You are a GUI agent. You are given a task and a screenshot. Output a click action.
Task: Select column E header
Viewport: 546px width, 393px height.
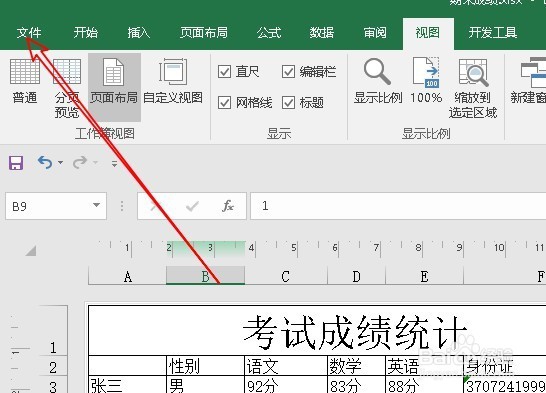424,276
